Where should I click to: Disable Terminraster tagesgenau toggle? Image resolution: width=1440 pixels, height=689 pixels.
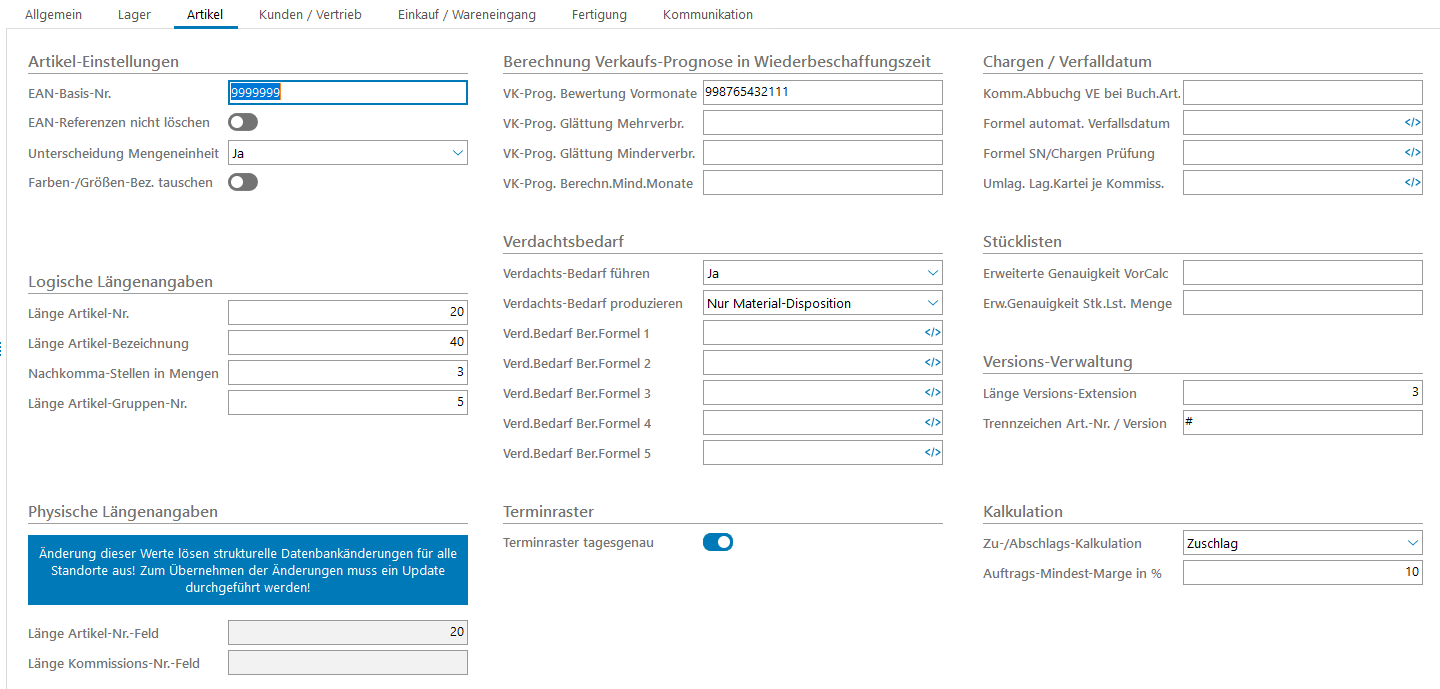pos(718,543)
